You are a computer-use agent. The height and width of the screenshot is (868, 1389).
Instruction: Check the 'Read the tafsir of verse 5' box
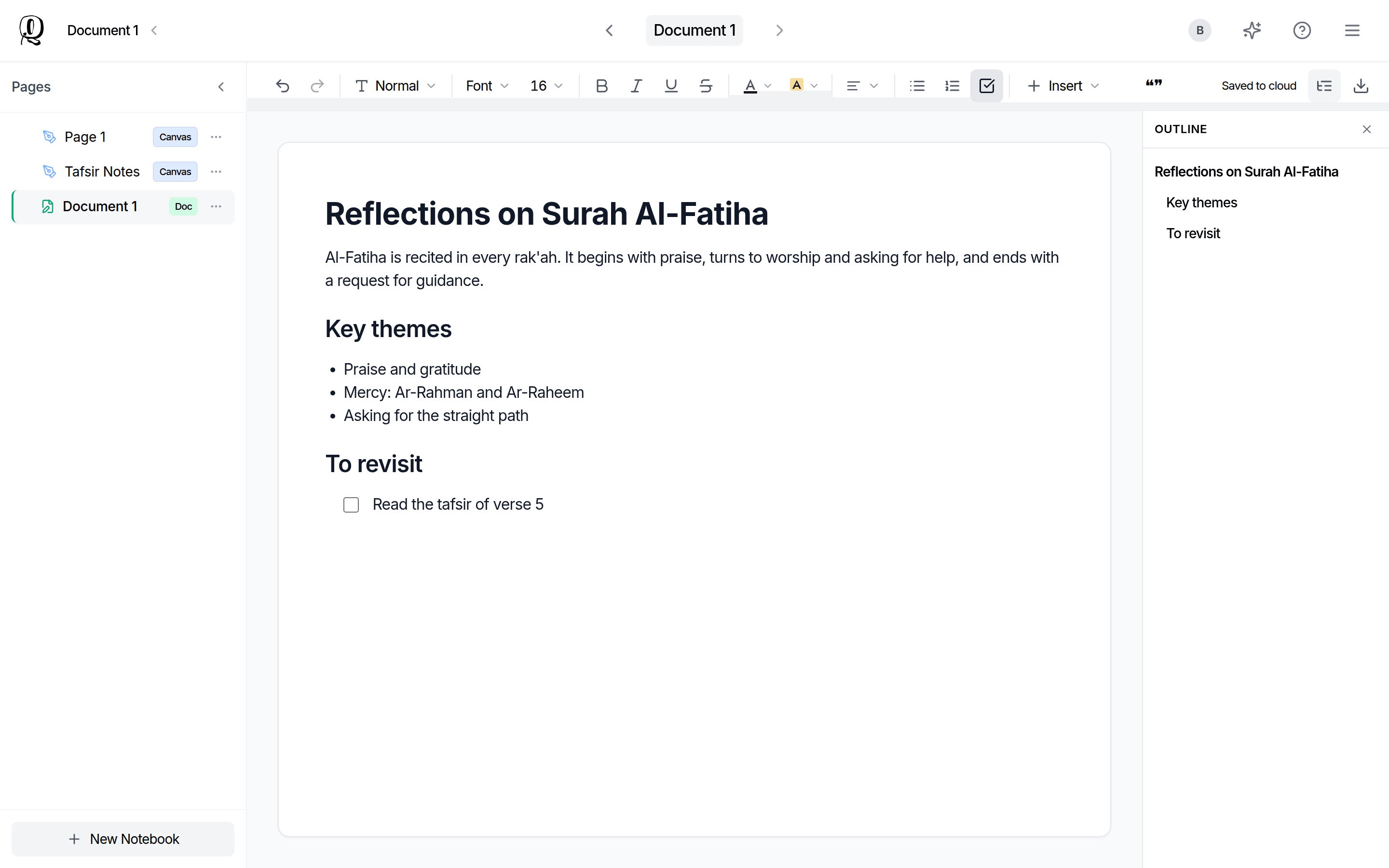pos(351,504)
